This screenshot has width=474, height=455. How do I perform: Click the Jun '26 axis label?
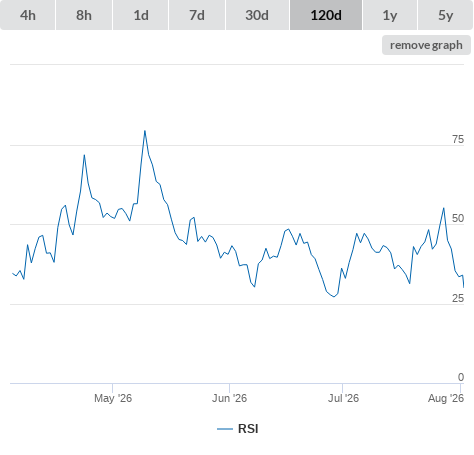click(229, 398)
